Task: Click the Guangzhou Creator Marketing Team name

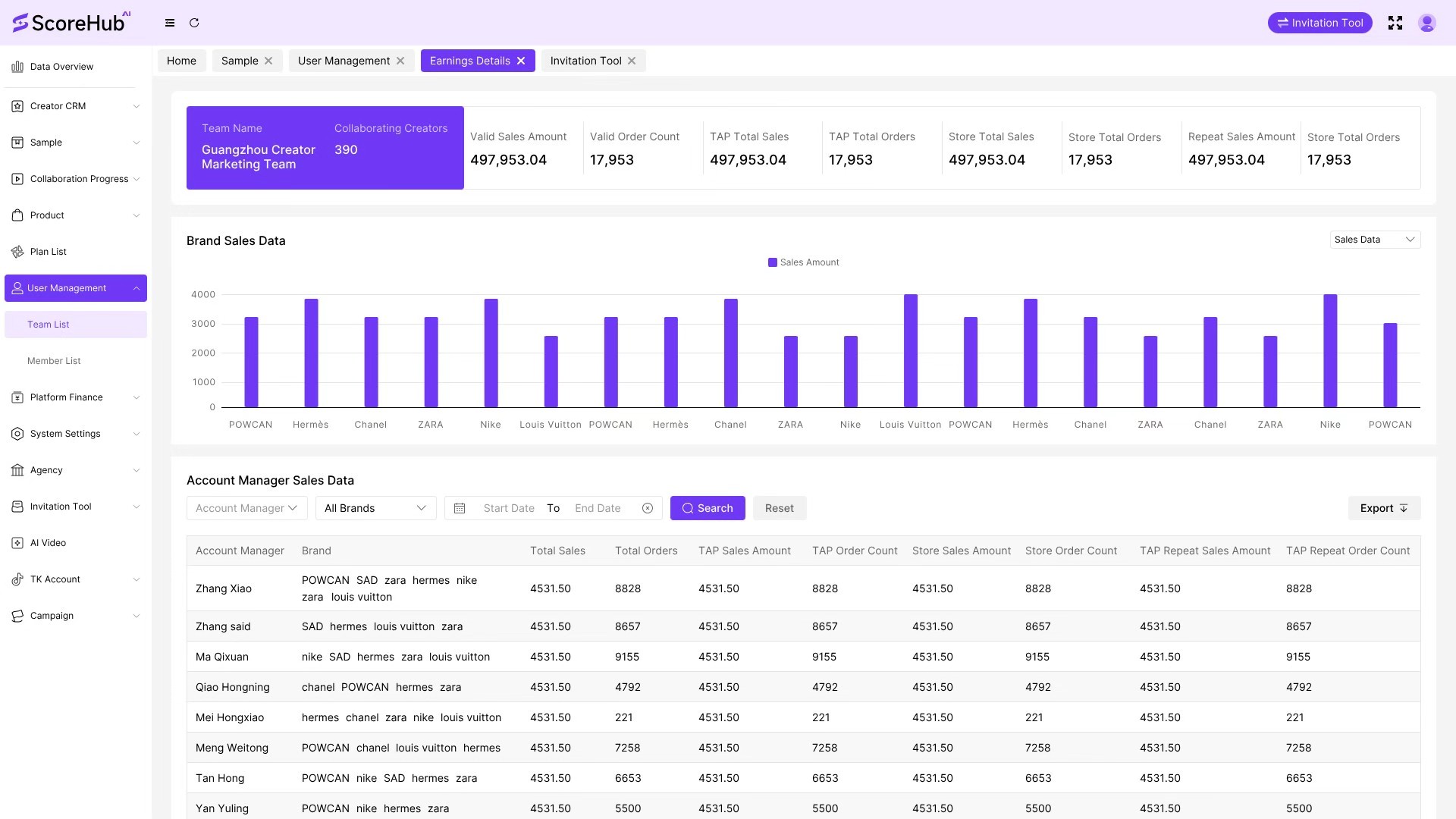Action: (x=259, y=157)
